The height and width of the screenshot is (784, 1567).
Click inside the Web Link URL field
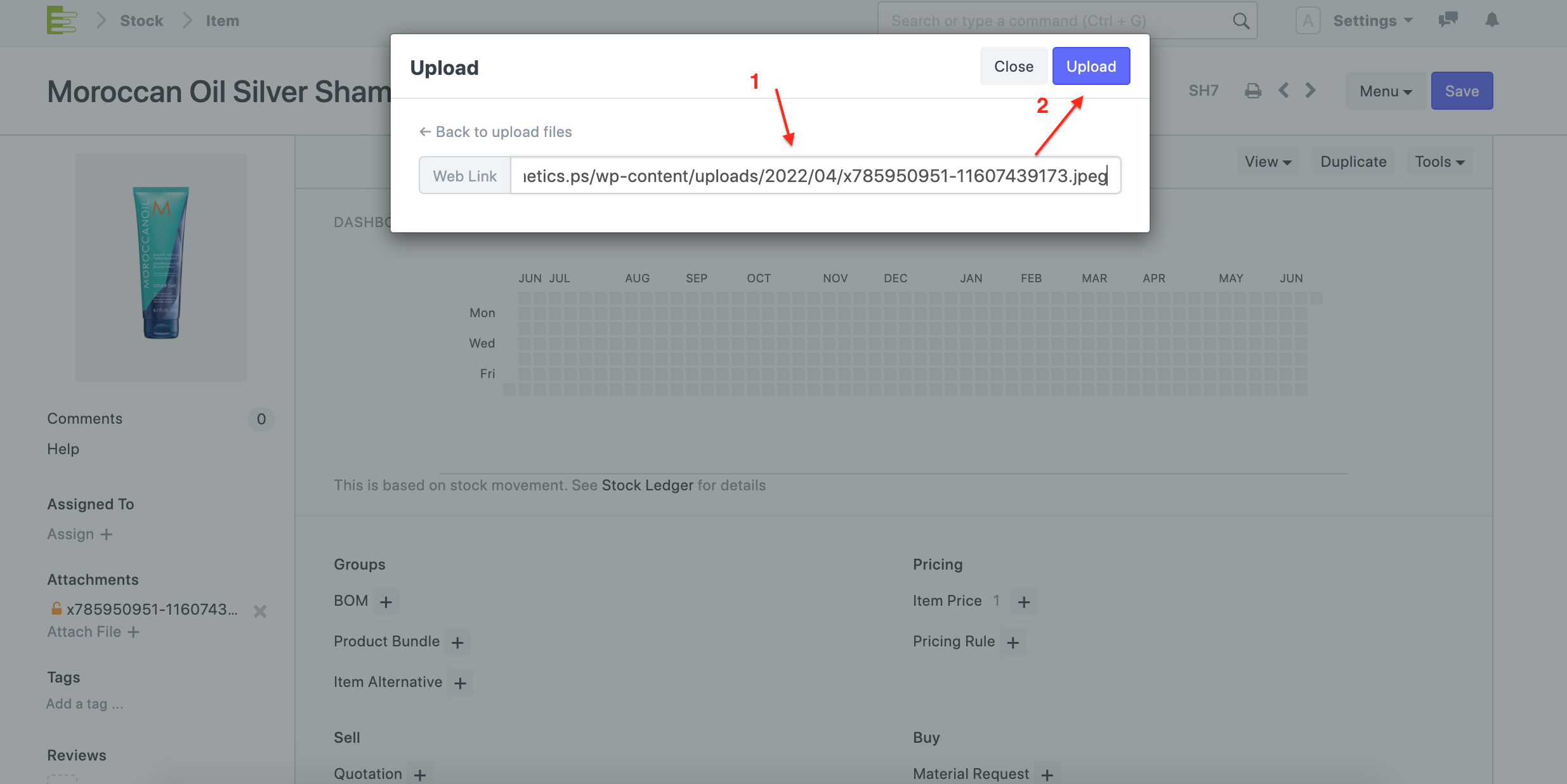tap(815, 176)
